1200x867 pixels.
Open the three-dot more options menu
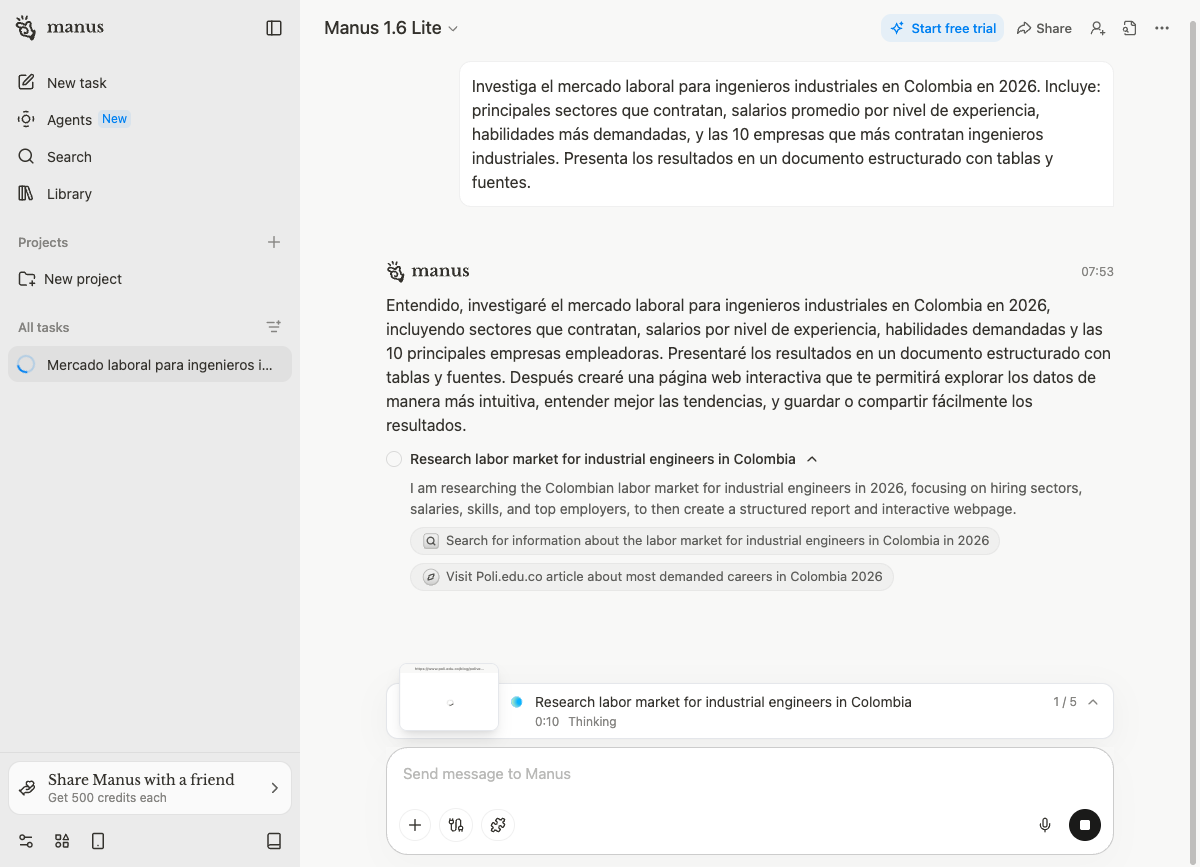pyautogui.click(x=1162, y=28)
